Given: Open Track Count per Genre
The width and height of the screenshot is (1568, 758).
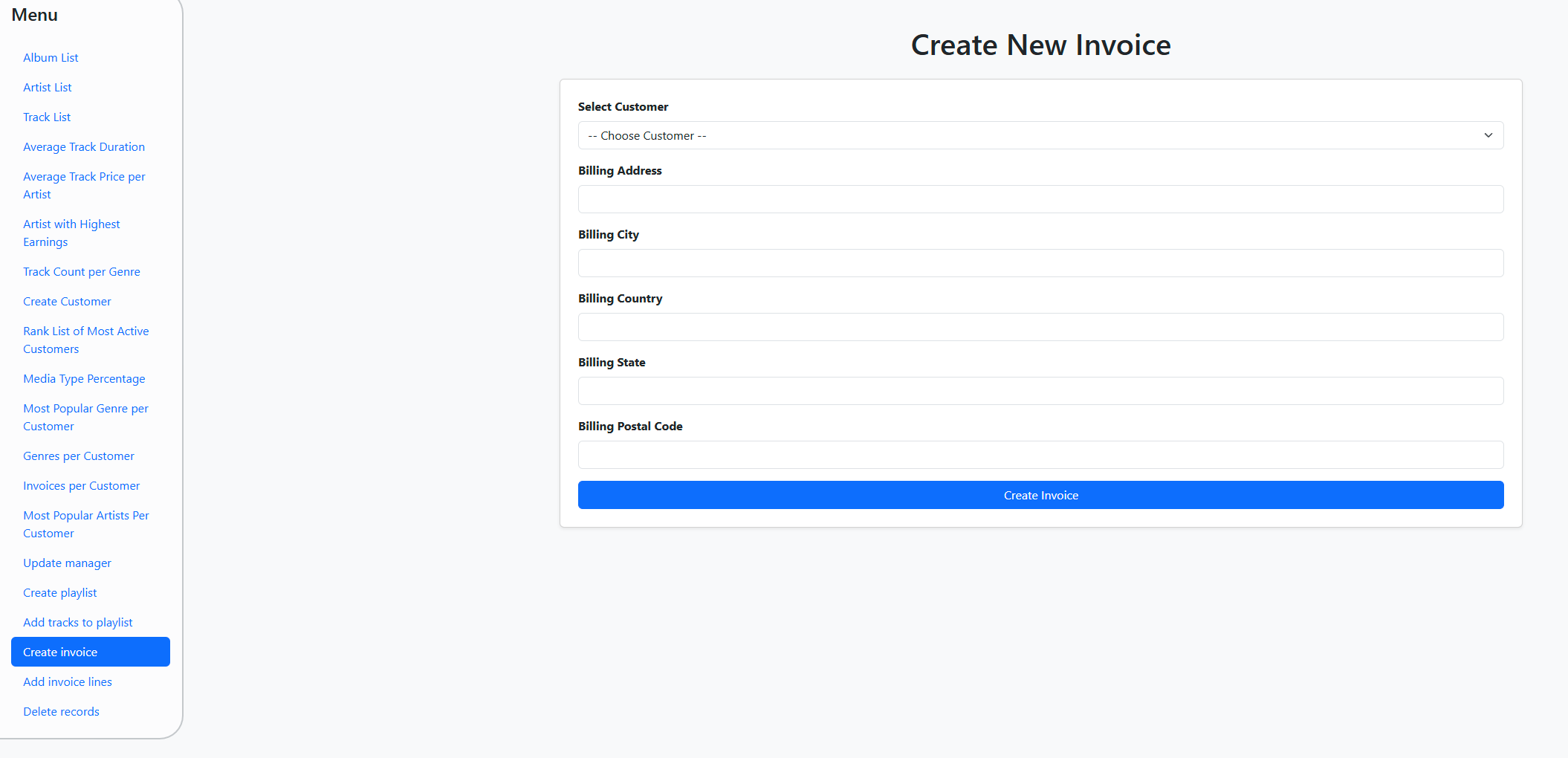Looking at the screenshot, I should tap(82, 272).
